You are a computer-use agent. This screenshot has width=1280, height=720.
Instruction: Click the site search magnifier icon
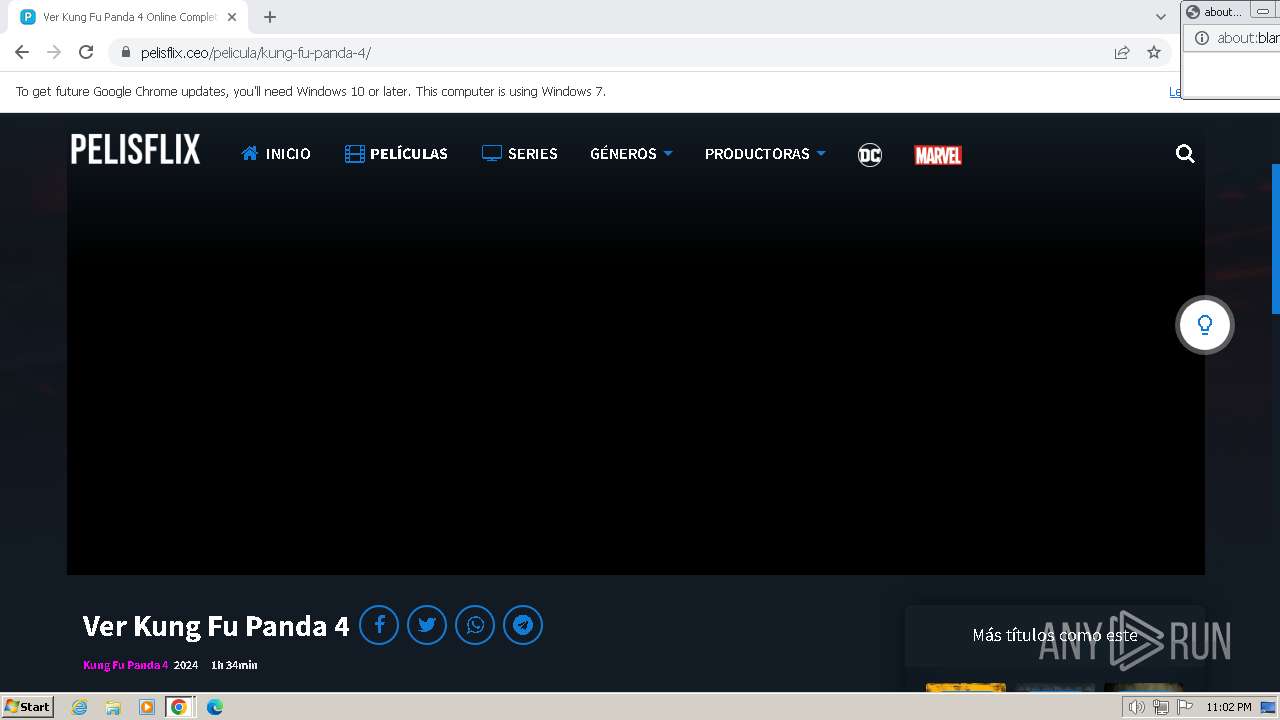coord(1185,154)
